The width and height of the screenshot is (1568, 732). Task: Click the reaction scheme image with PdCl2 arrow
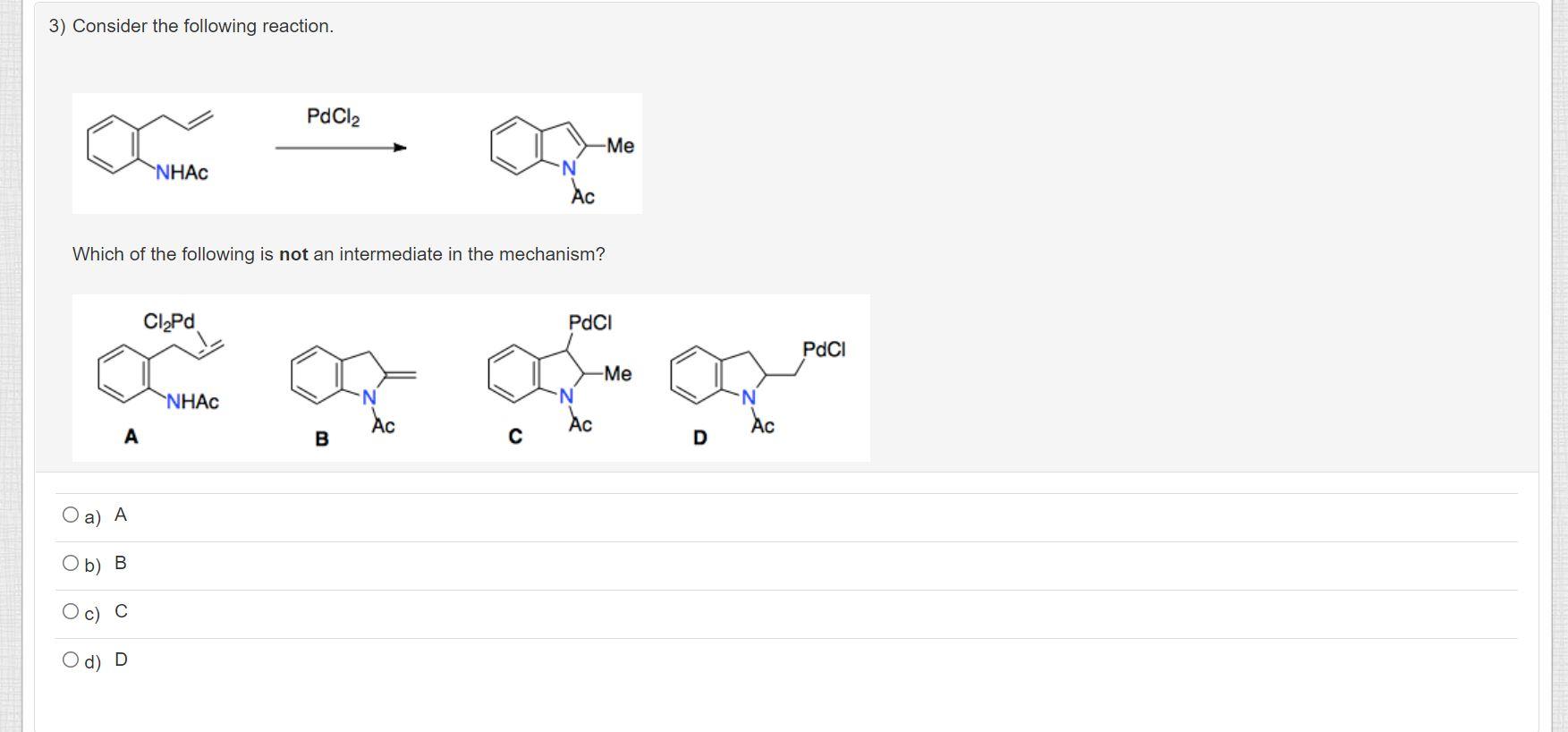[358, 152]
